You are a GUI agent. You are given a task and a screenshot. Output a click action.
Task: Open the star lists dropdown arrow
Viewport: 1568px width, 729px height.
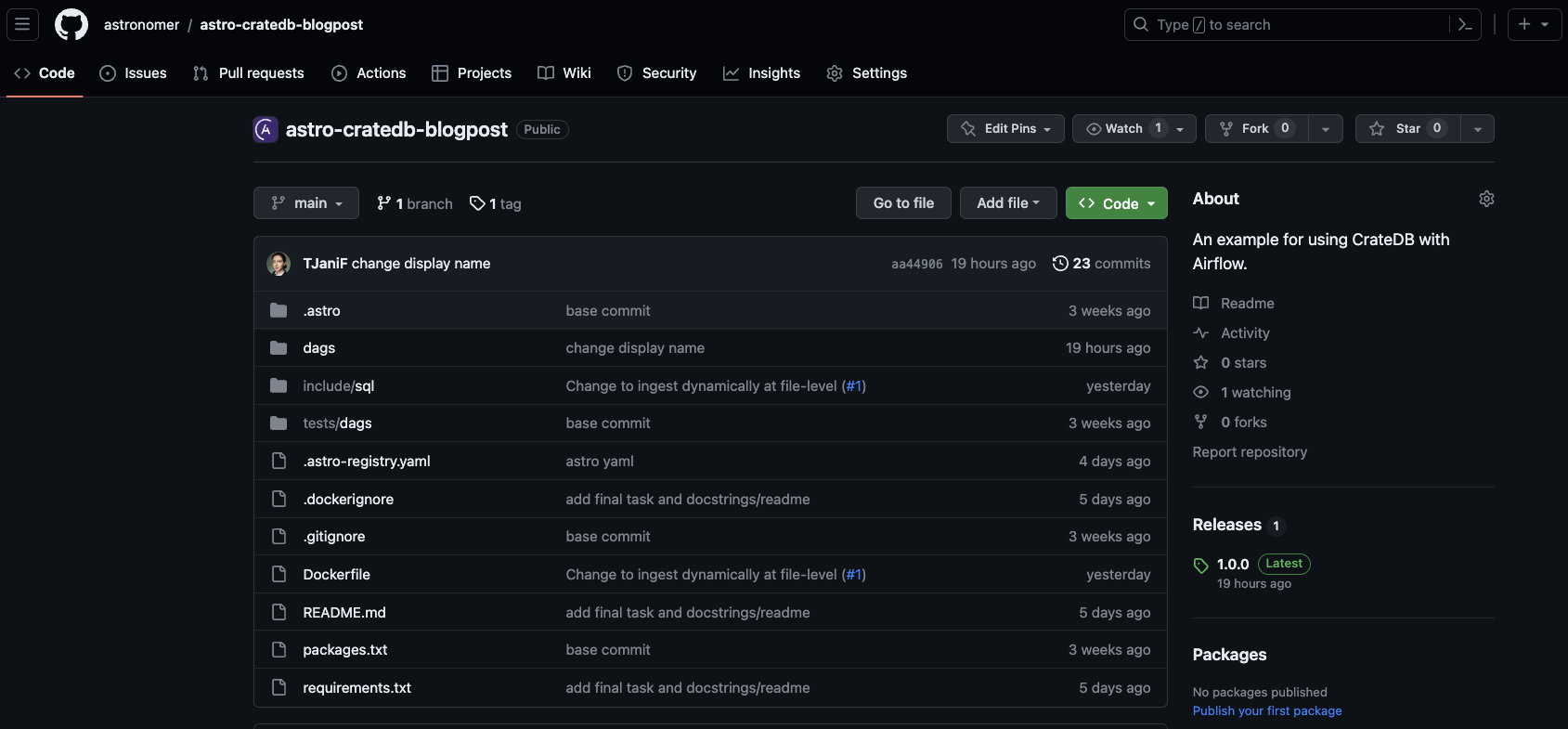[x=1477, y=129]
